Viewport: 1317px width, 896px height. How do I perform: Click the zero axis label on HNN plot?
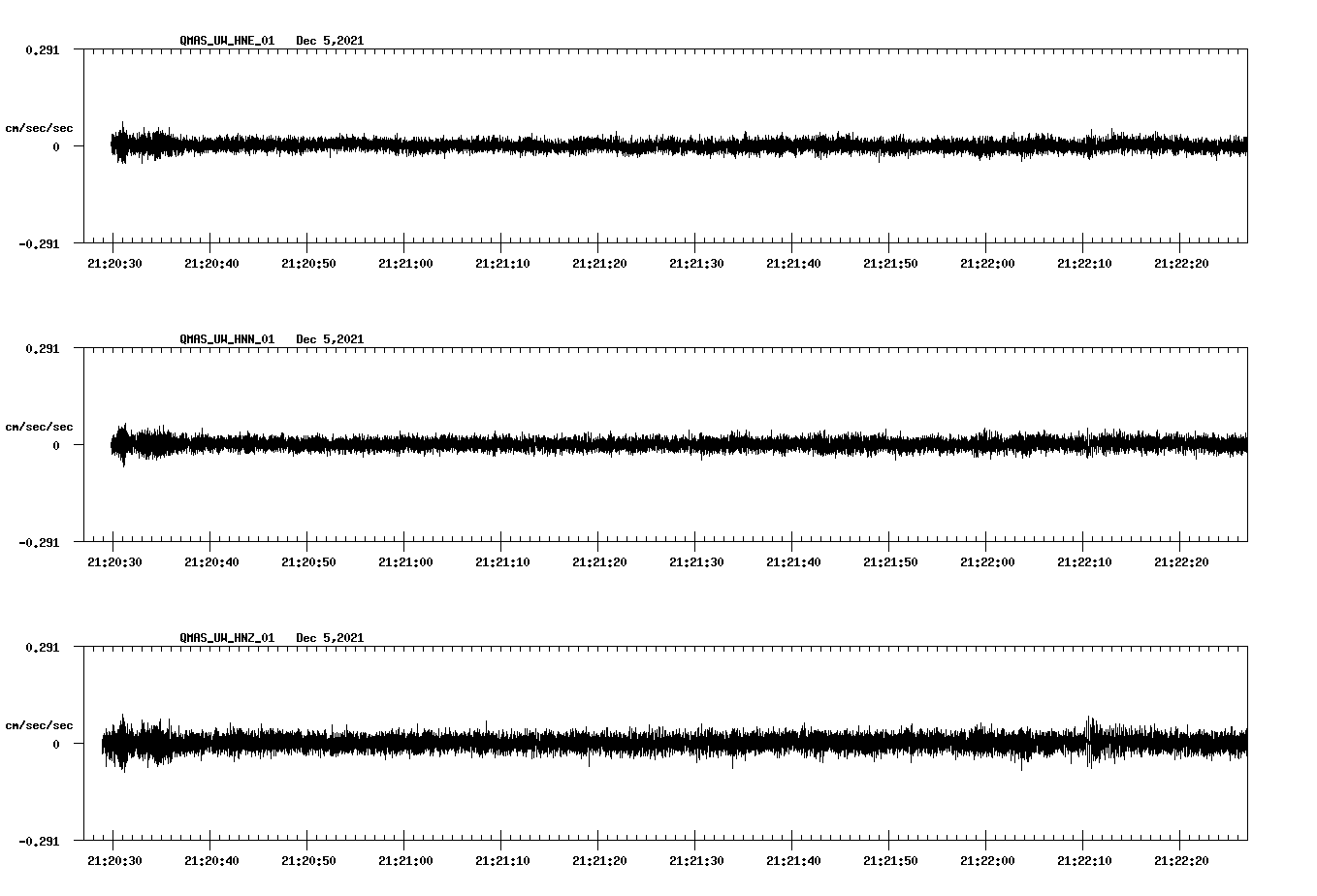pyautogui.click(x=56, y=446)
